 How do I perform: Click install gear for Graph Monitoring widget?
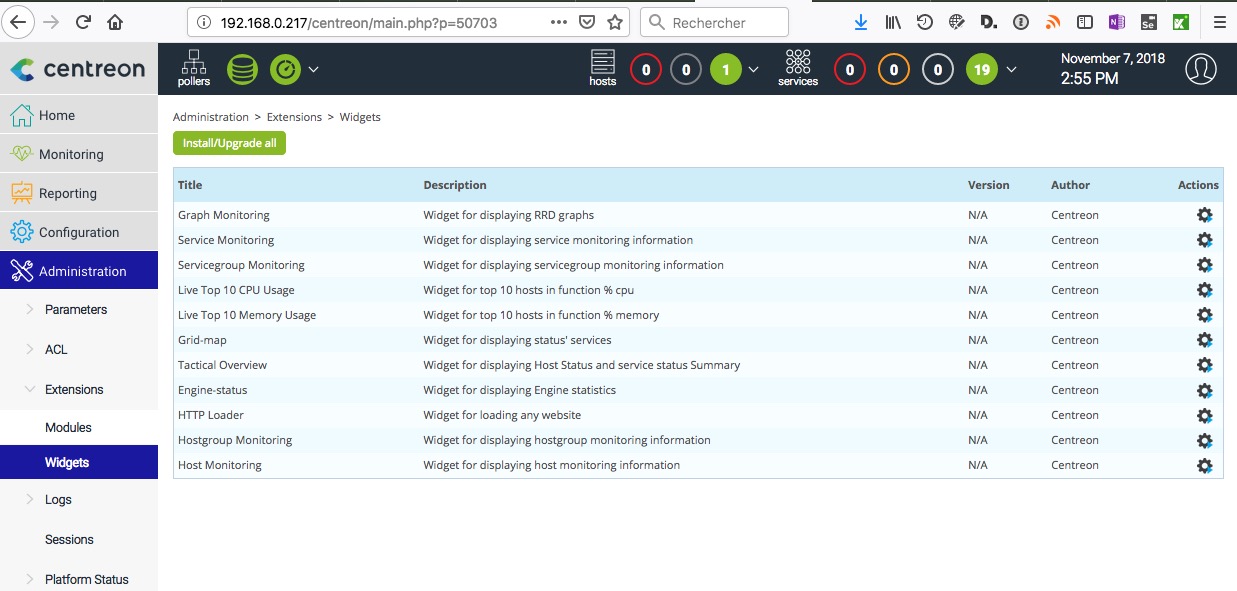(x=1204, y=215)
